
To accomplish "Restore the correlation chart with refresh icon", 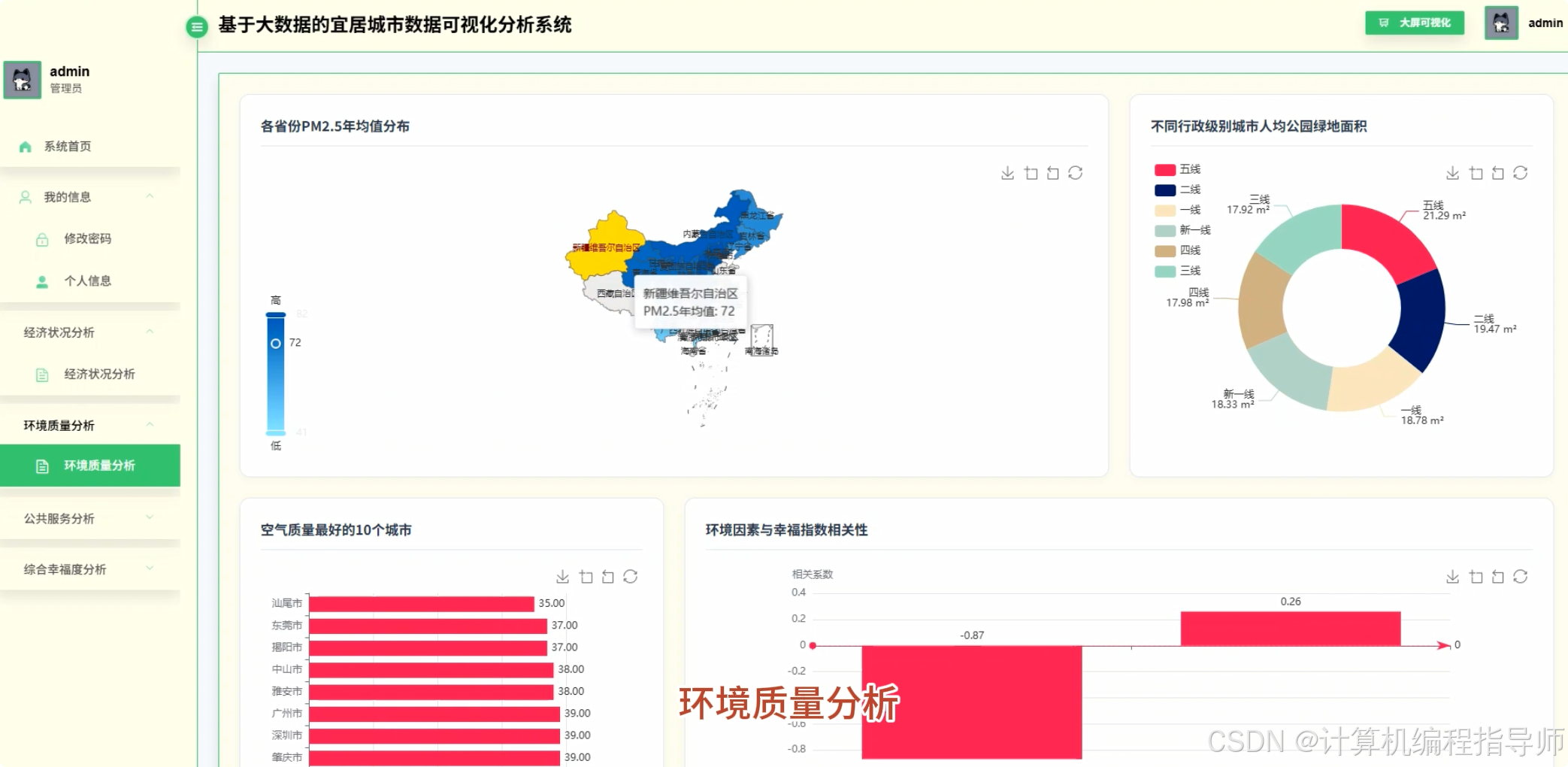I will click(1520, 577).
